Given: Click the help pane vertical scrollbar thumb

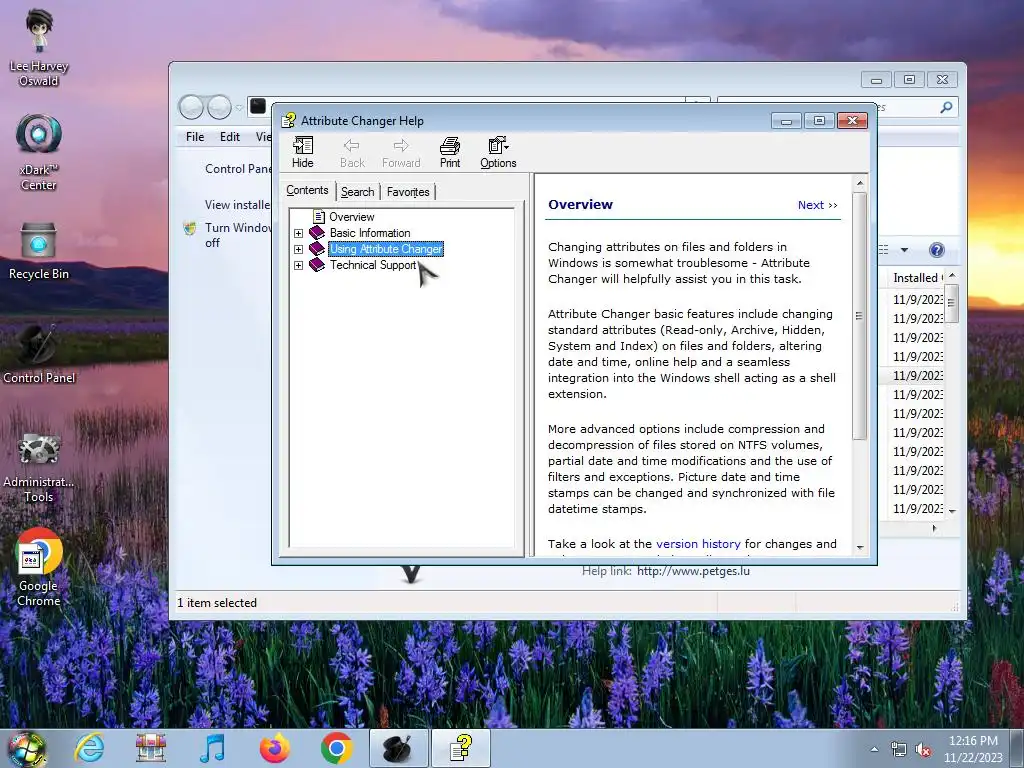Looking at the screenshot, I should pyautogui.click(x=860, y=315).
